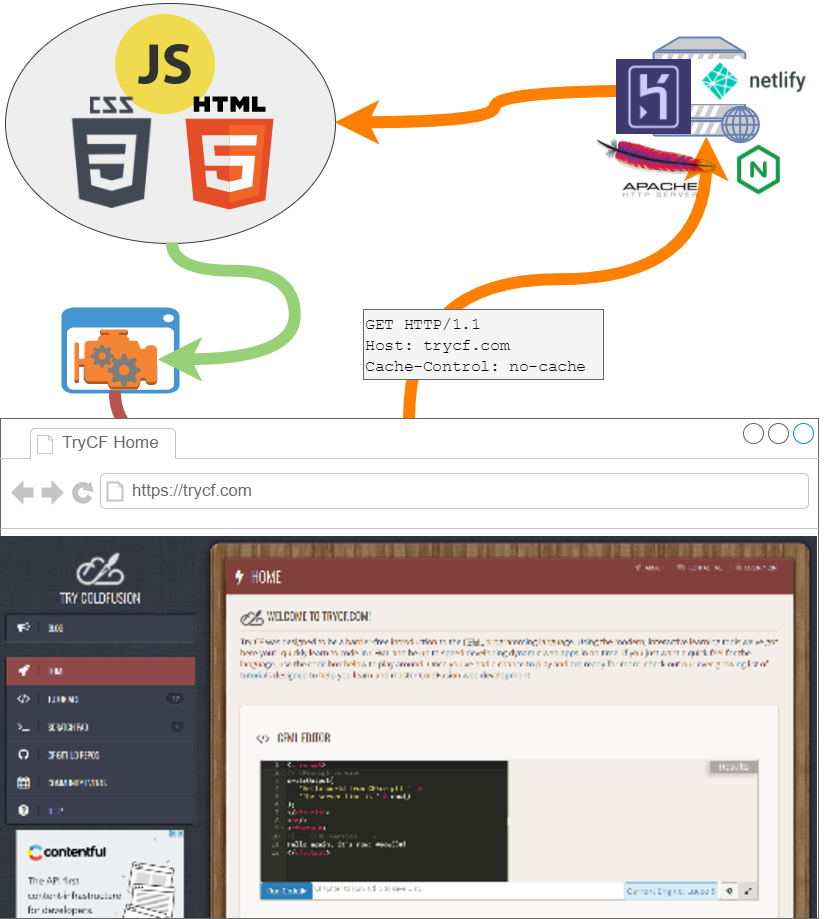Select the TryCF Home browser tab
The width and height of the screenshot is (834, 919).
[103, 443]
